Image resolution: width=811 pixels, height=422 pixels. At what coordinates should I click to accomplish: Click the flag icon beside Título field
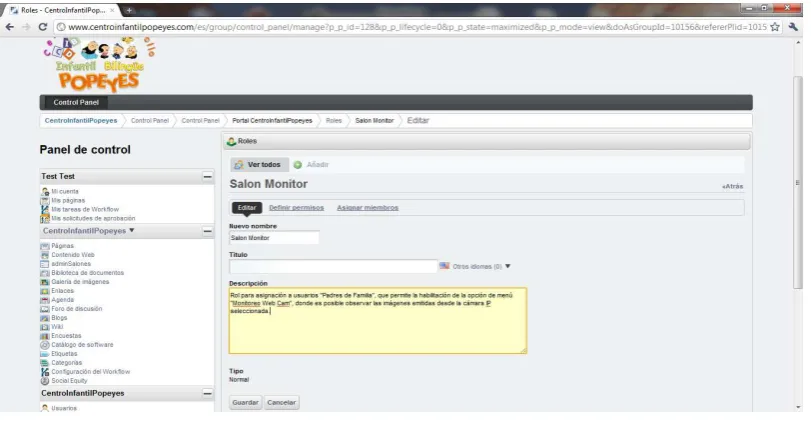coord(444,266)
